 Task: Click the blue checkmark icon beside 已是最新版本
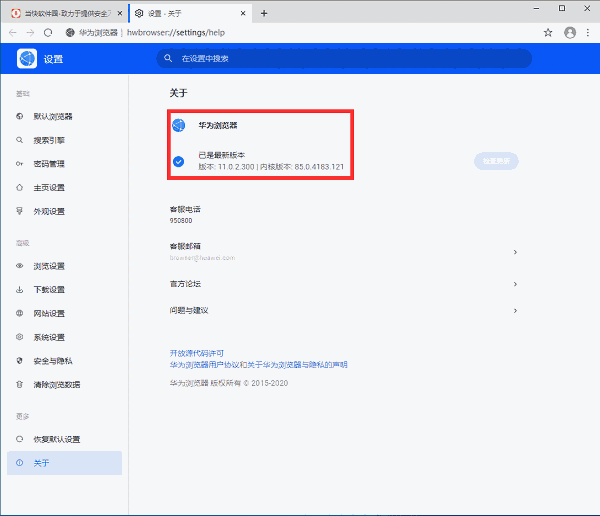[178, 162]
